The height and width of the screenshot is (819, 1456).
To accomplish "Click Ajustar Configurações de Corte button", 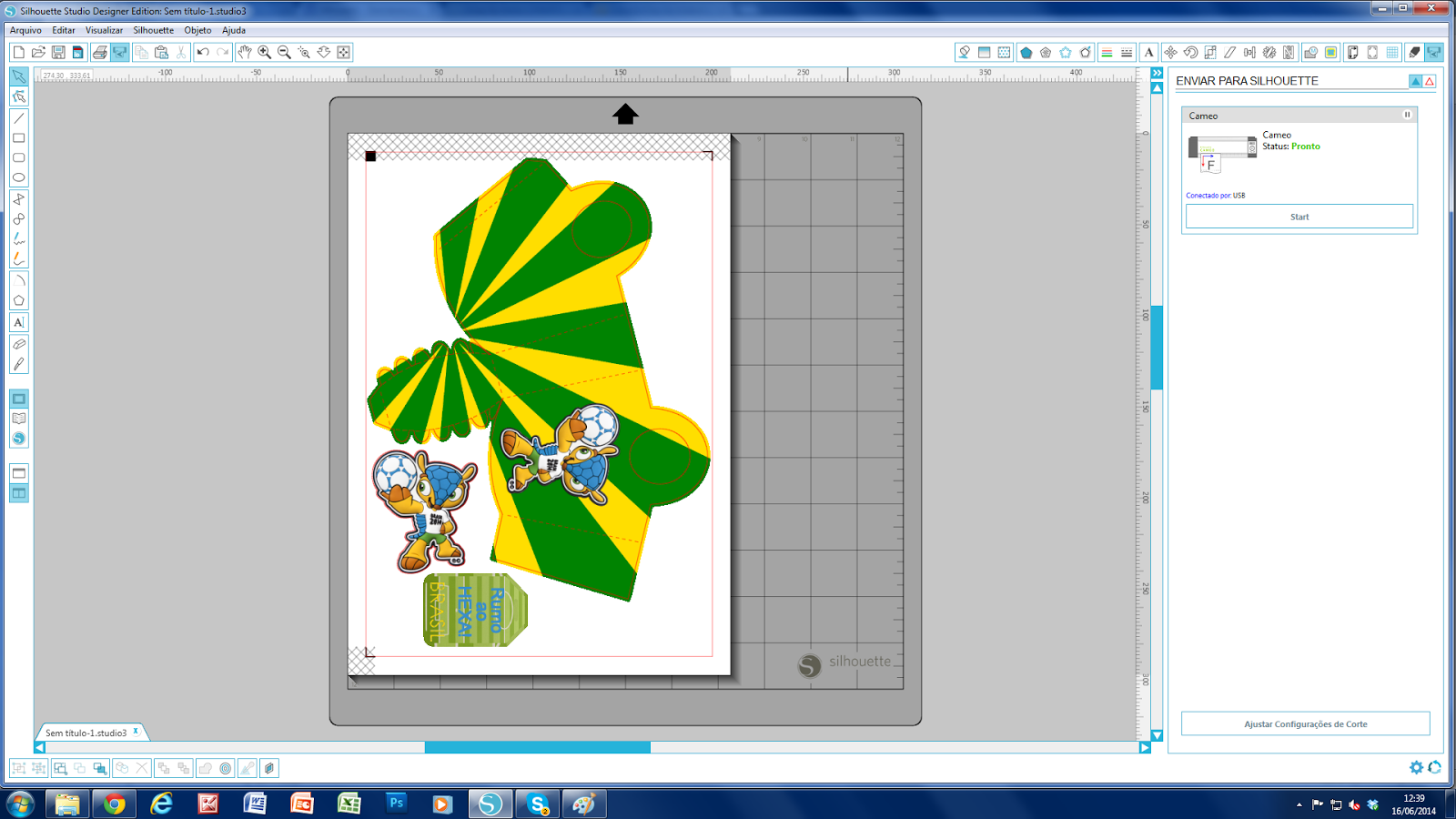I will click(1305, 723).
